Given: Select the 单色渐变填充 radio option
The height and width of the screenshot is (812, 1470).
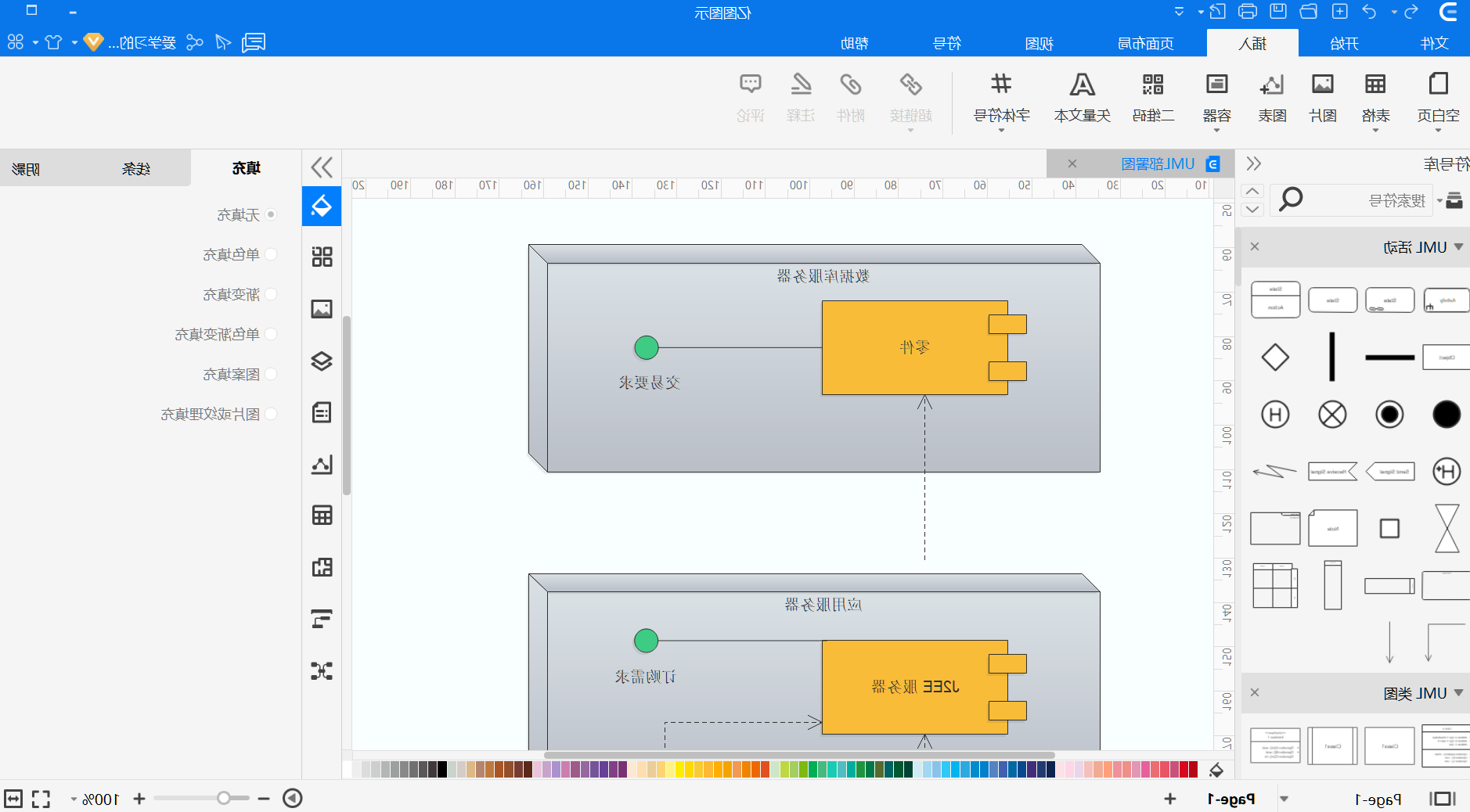Looking at the screenshot, I should pyautogui.click(x=271, y=334).
